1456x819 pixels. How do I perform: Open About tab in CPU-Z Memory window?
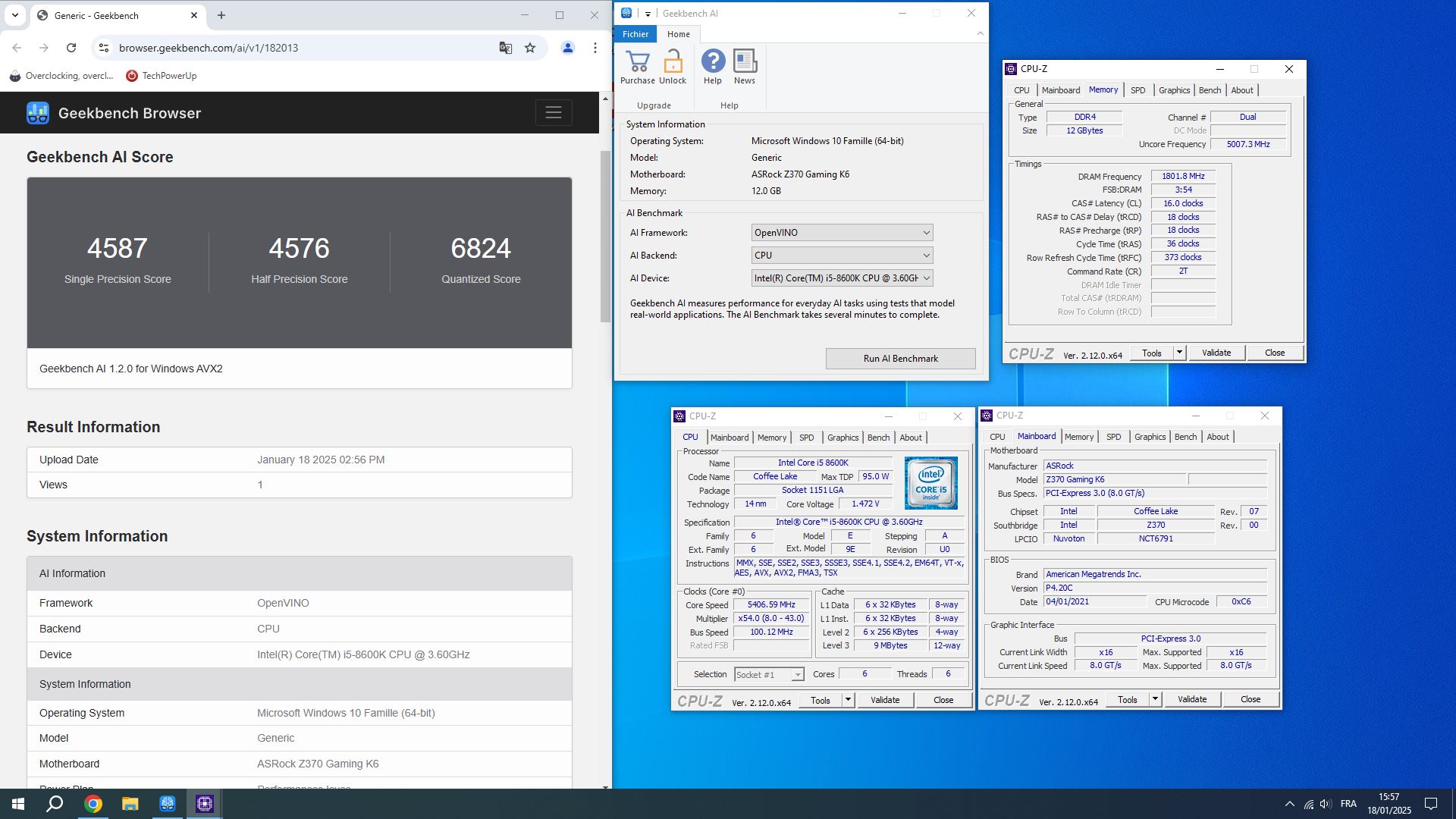(1242, 90)
